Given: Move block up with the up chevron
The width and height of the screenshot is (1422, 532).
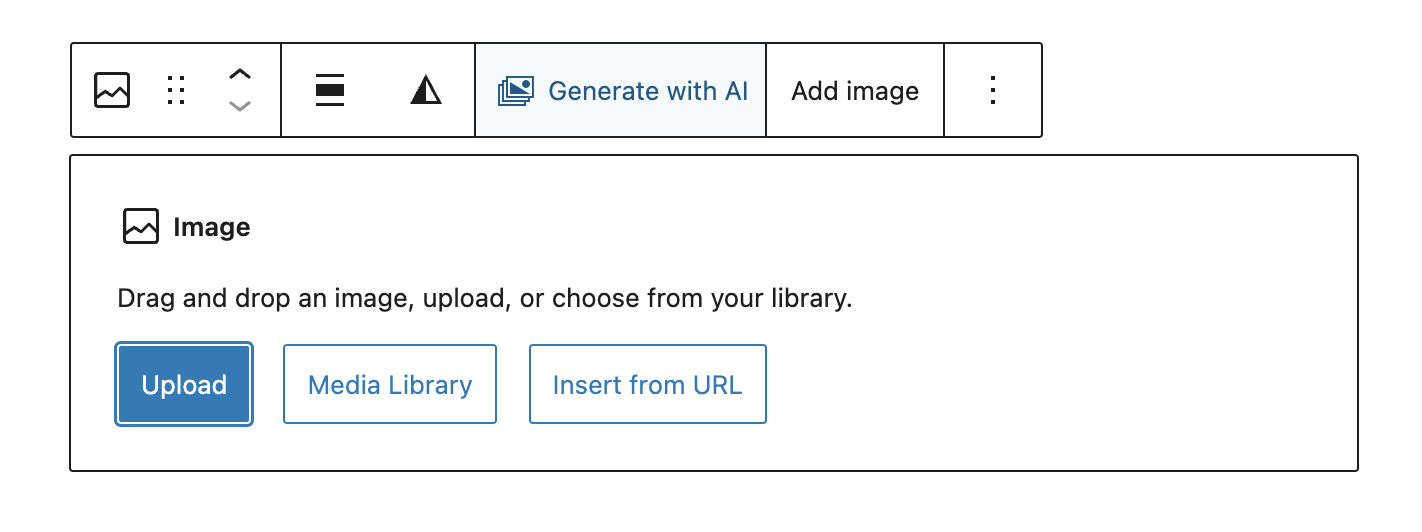Looking at the screenshot, I should 239,75.
